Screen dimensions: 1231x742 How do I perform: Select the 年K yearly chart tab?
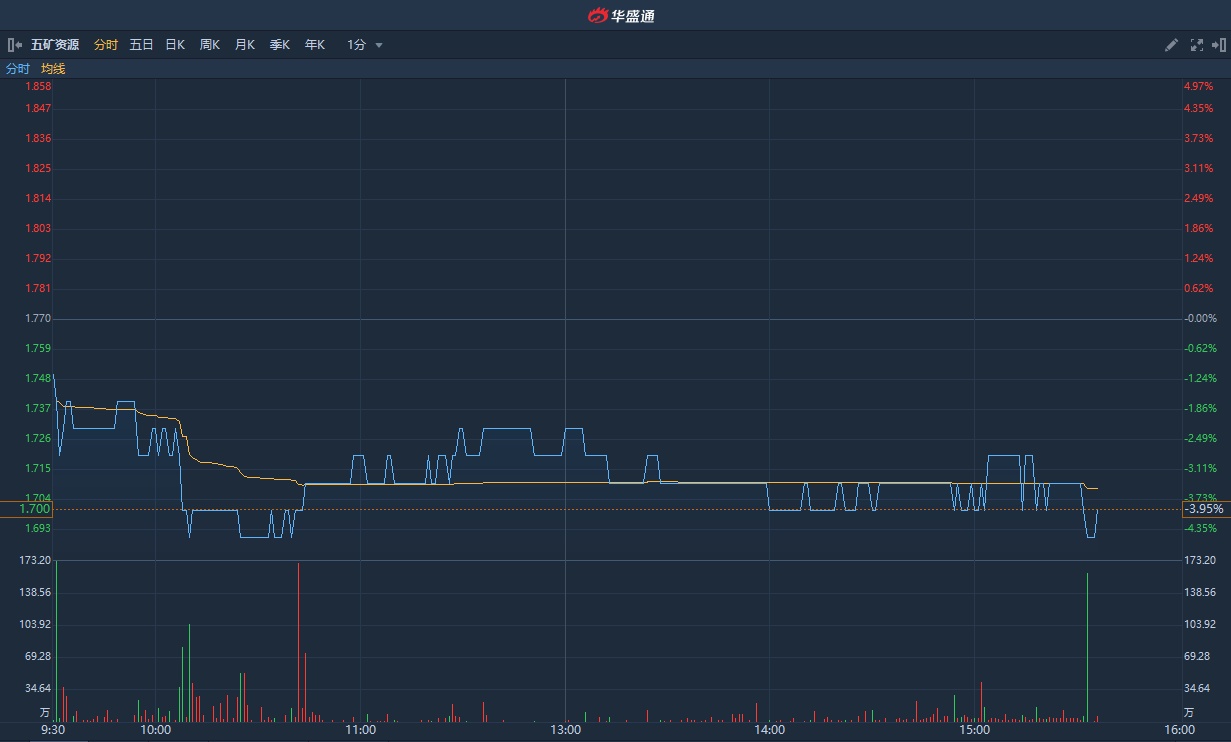(315, 45)
